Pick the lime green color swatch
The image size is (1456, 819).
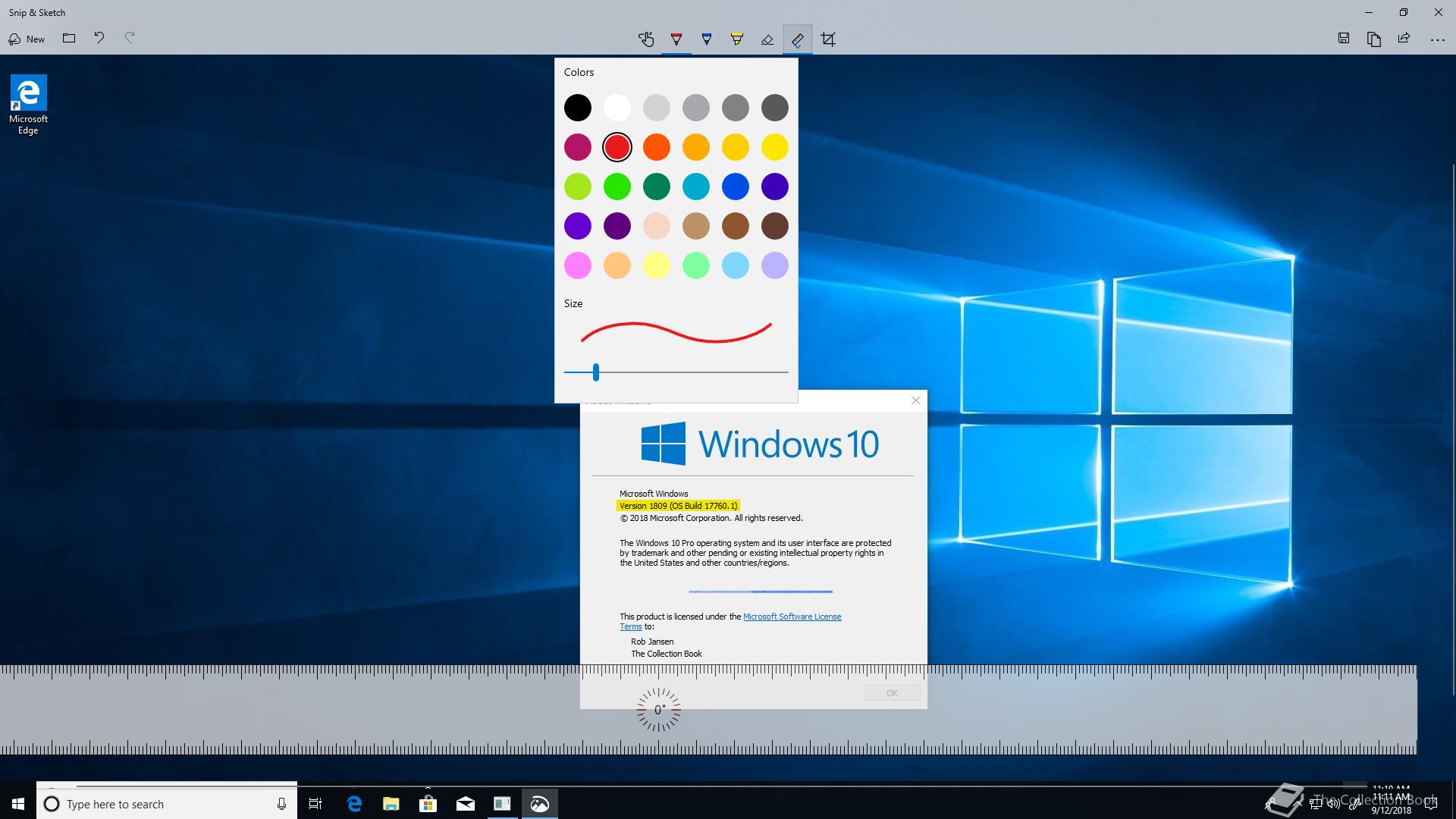pyautogui.click(x=578, y=187)
